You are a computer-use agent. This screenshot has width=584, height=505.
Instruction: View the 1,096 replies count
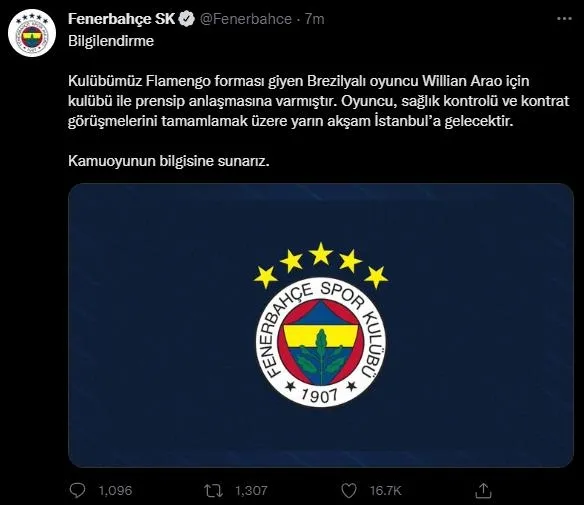pyautogui.click(x=115, y=490)
